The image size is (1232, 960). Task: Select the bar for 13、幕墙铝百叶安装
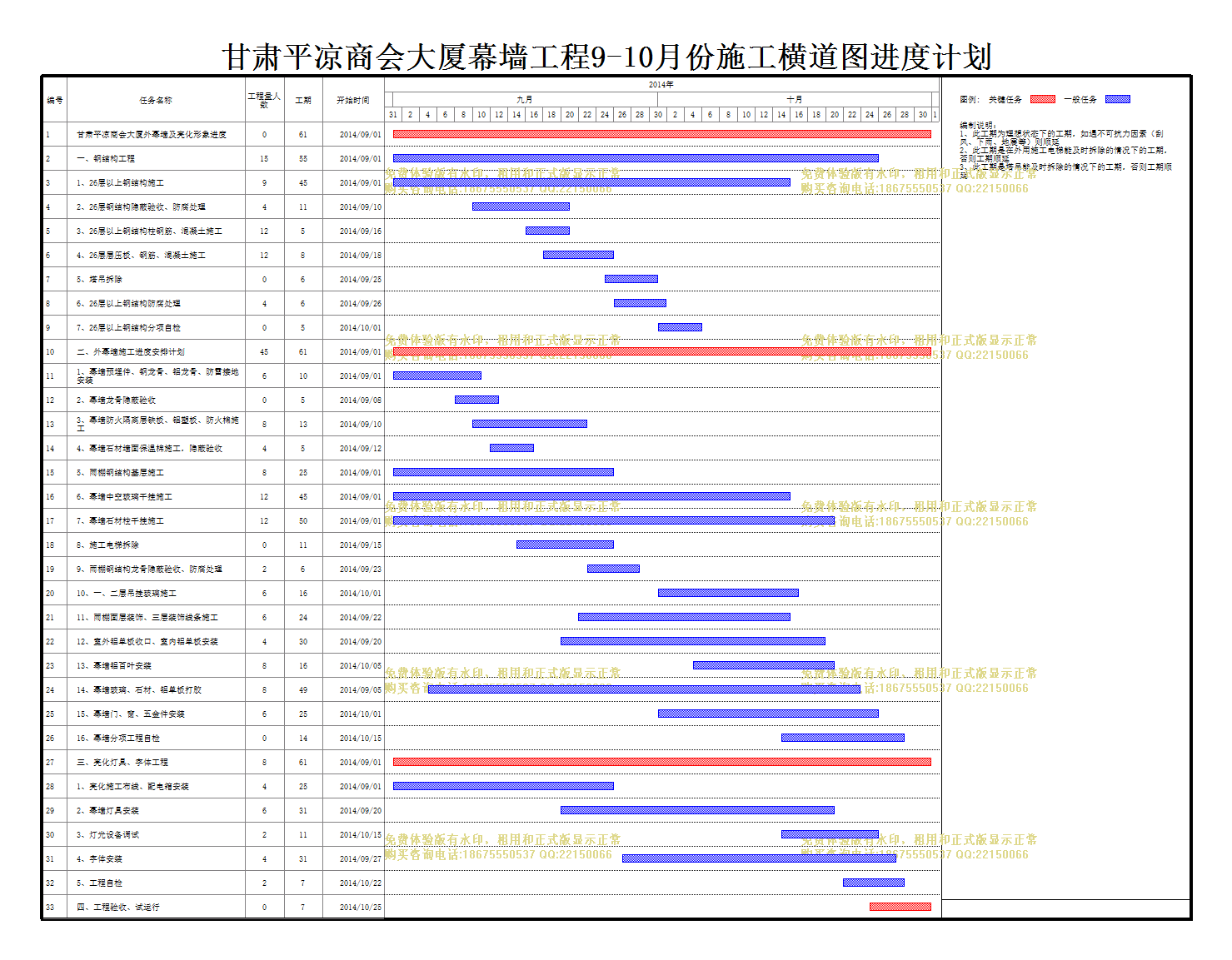tap(763, 665)
